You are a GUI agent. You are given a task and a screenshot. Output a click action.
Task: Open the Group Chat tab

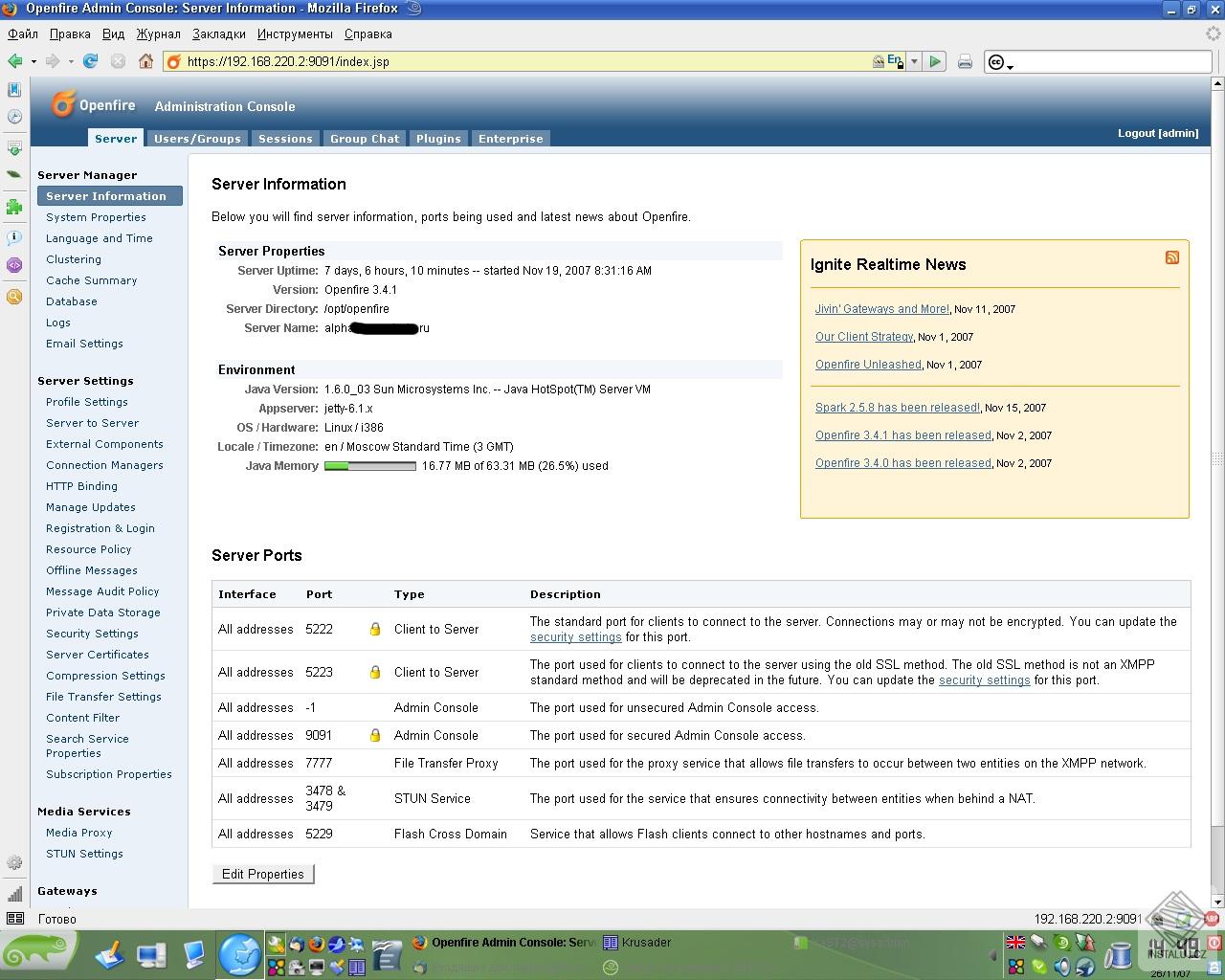coord(365,139)
